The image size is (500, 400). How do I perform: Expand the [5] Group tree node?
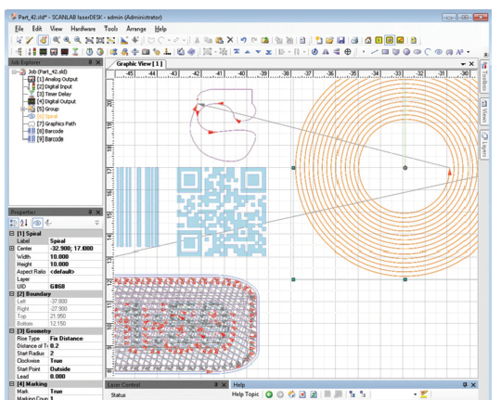(23, 109)
